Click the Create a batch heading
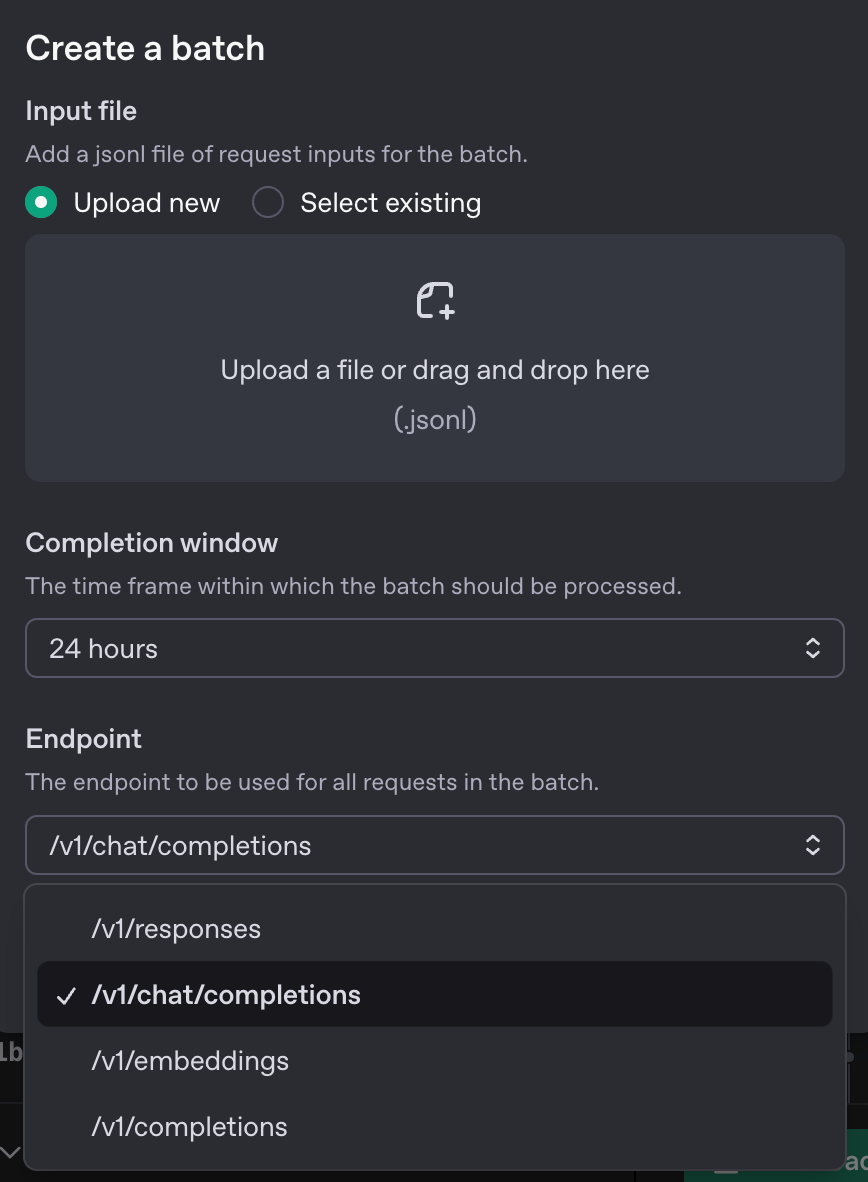The width and height of the screenshot is (868, 1182). click(145, 47)
